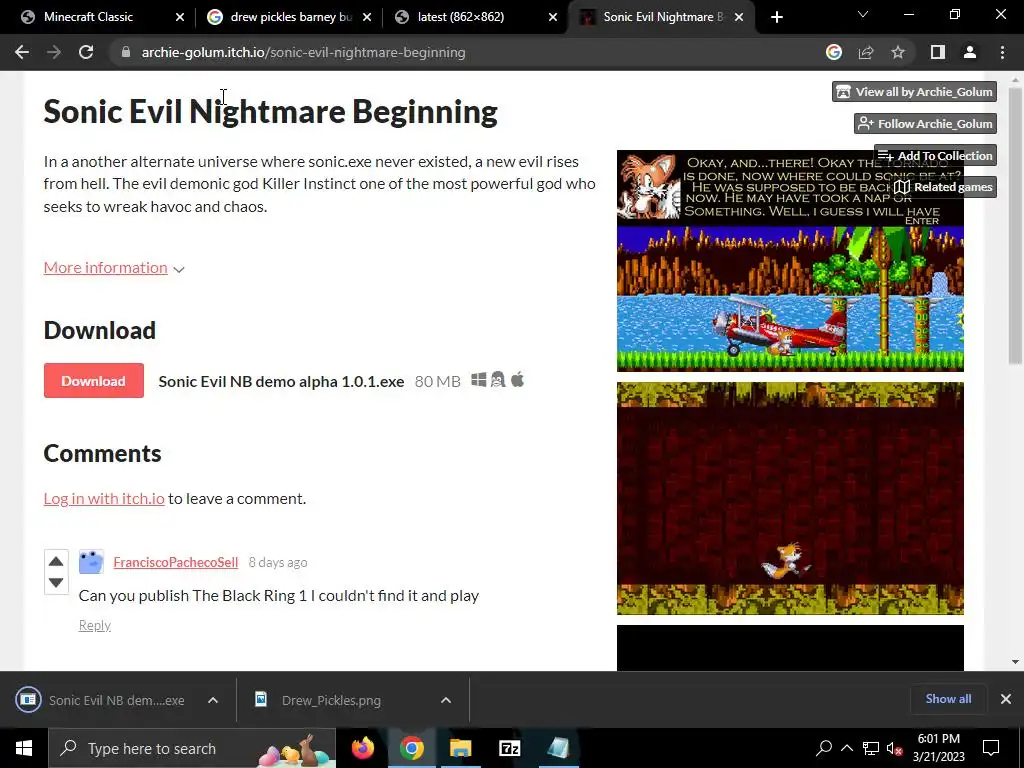1024x768 pixels.
Task: Open Related games
Action: click(x=944, y=187)
